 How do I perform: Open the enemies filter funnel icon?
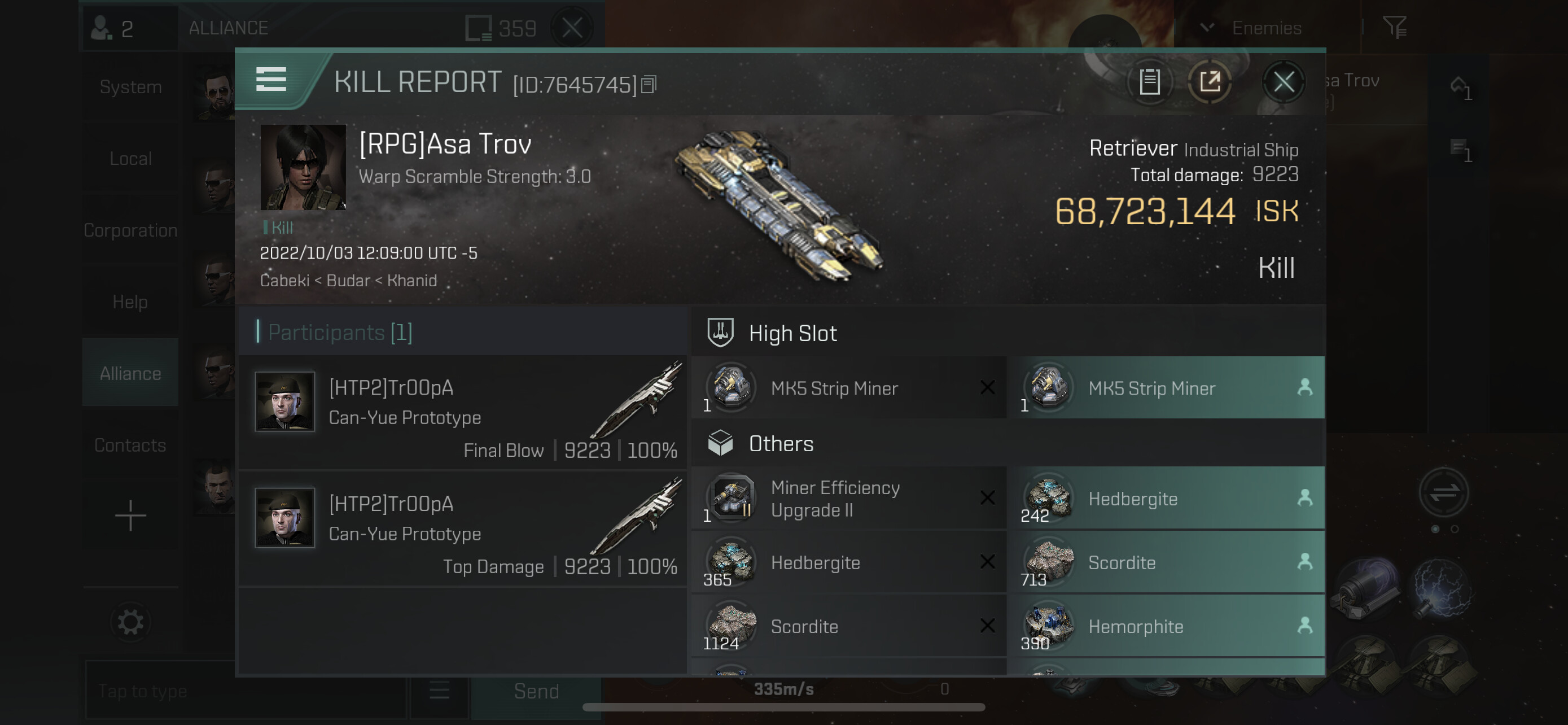[x=1394, y=28]
